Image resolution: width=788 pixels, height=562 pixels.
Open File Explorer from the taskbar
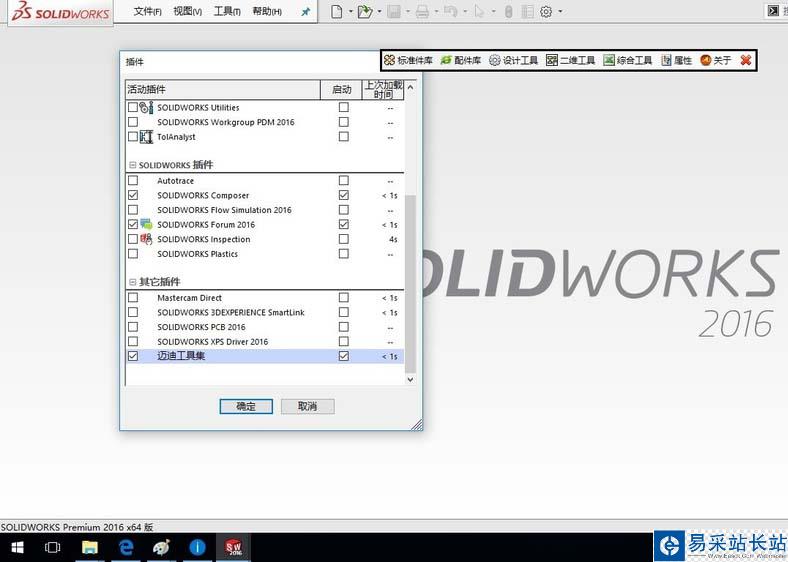pyautogui.click(x=89, y=547)
